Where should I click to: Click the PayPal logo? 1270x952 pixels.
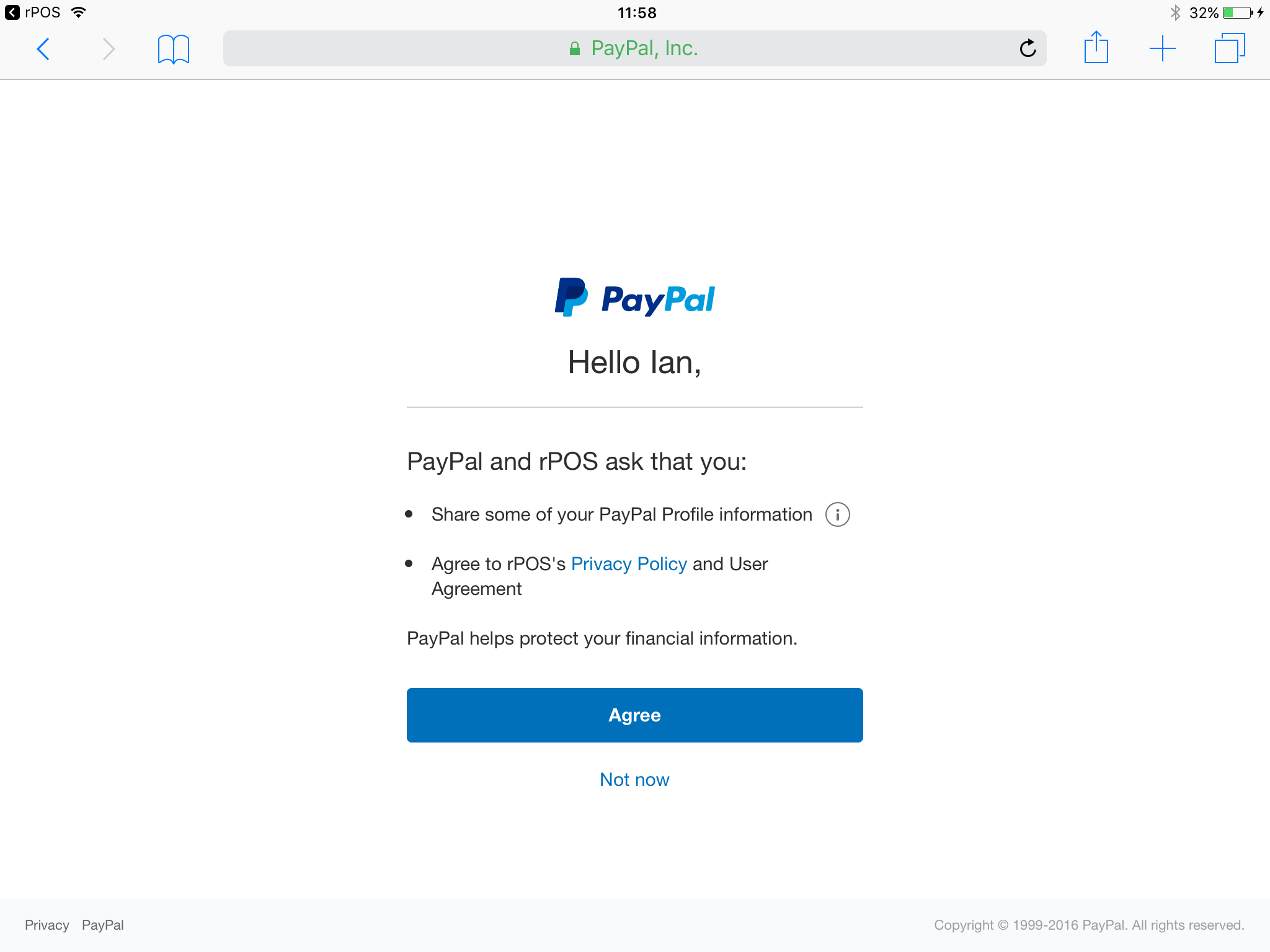(634, 298)
